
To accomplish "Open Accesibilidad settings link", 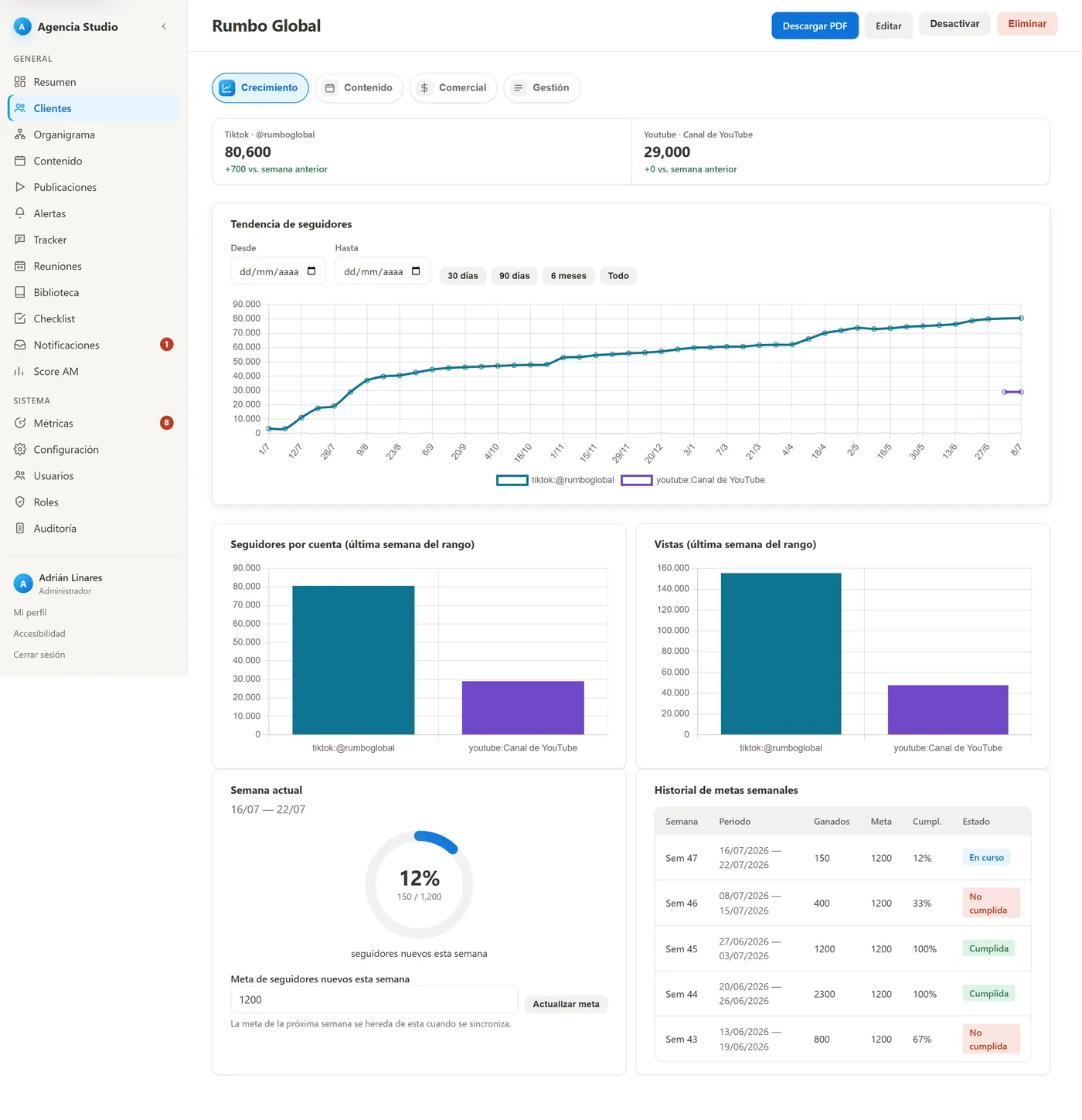I will (x=39, y=634).
